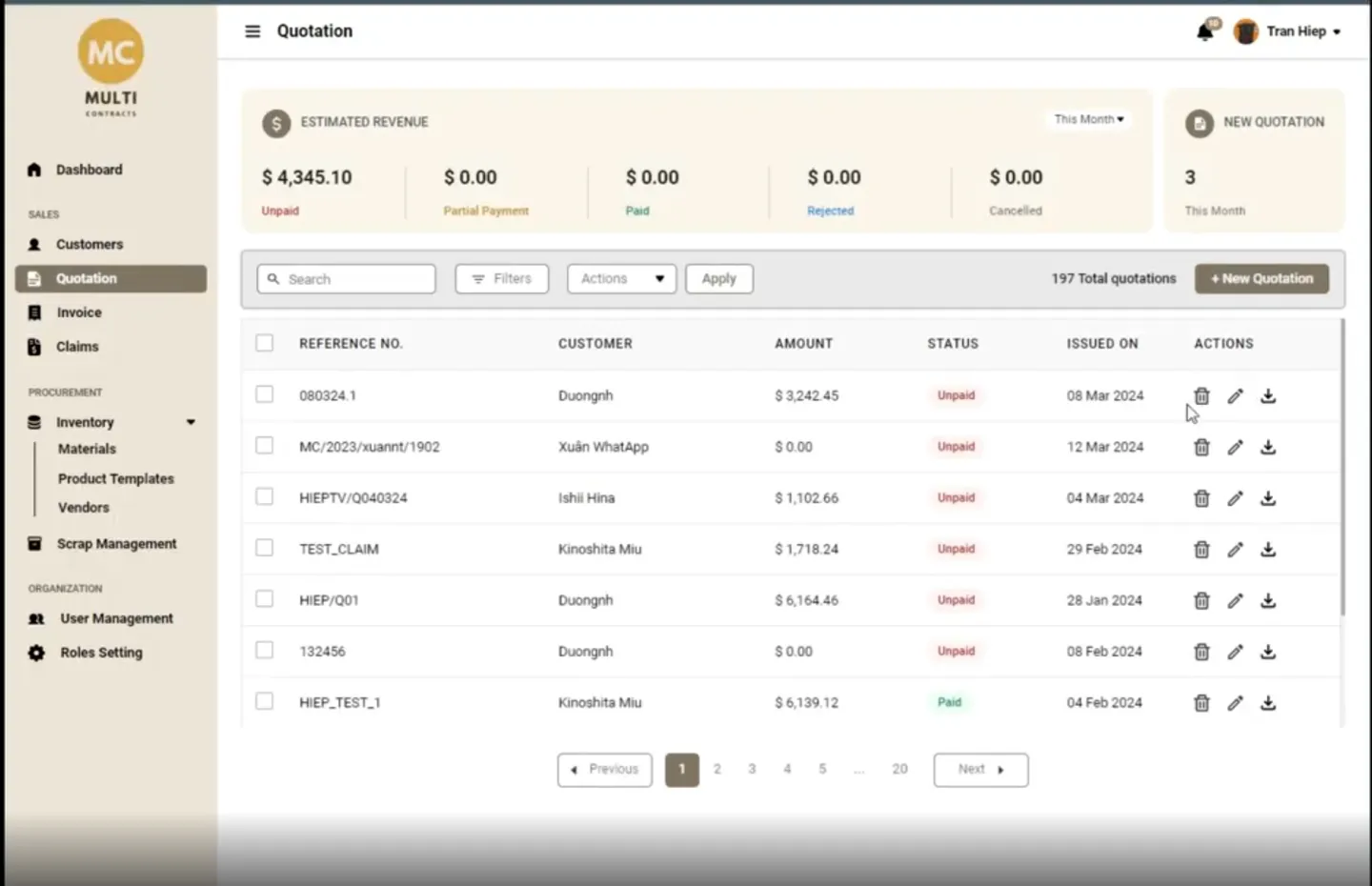Screen dimensions: 1372x886
Task: Go to Scrap Management section
Action: point(115,544)
